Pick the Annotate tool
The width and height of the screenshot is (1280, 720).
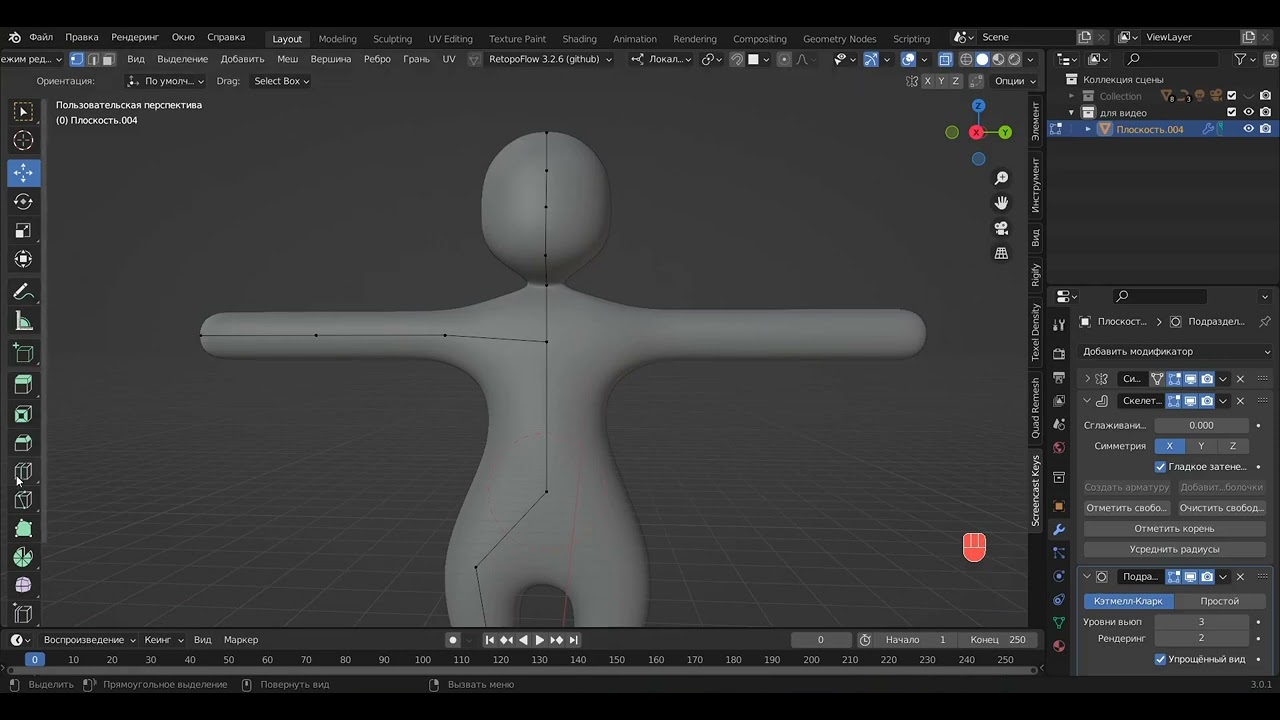(23, 292)
